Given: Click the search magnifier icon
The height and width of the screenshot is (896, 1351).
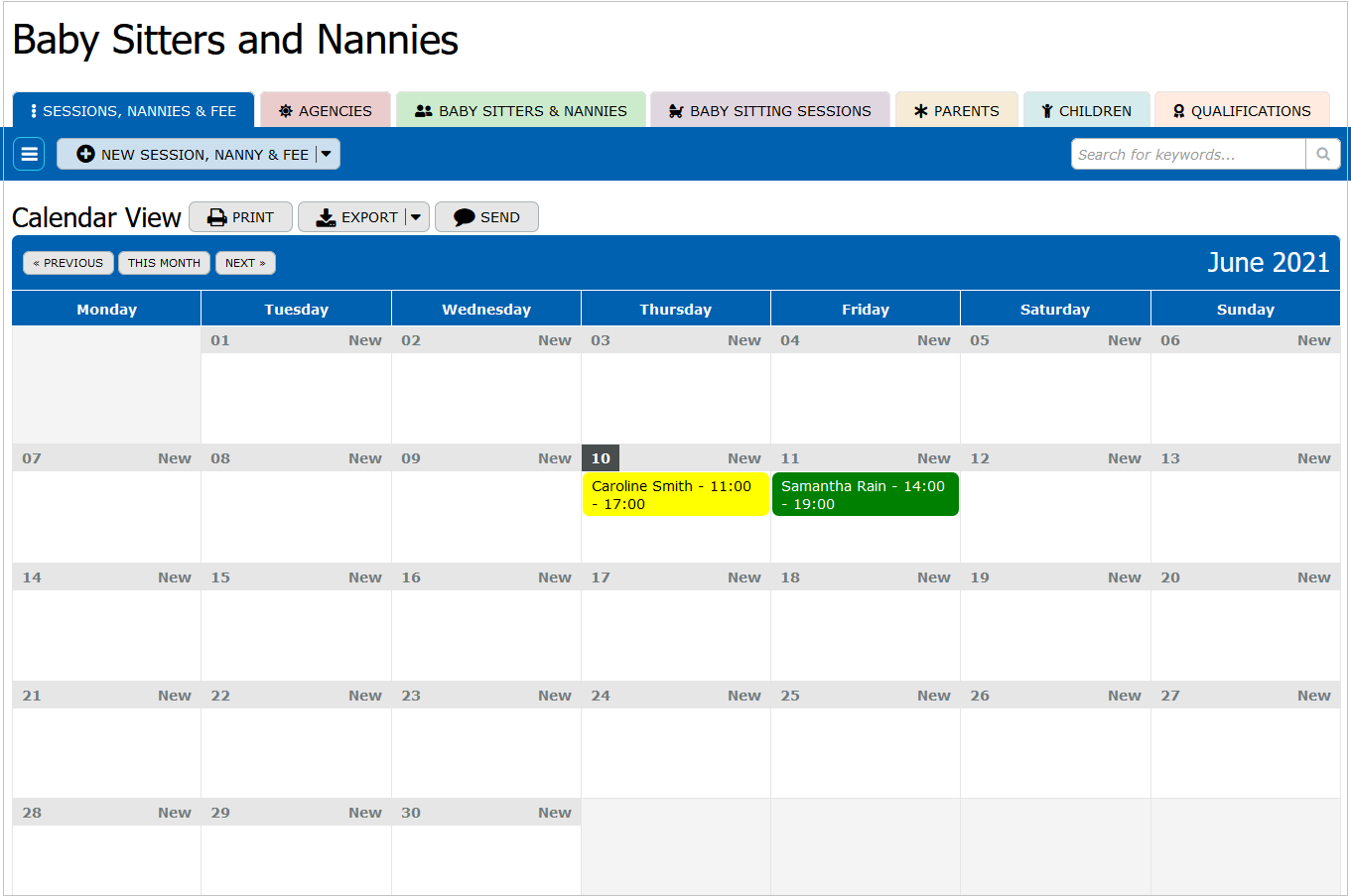Looking at the screenshot, I should pyautogui.click(x=1322, y=154).
